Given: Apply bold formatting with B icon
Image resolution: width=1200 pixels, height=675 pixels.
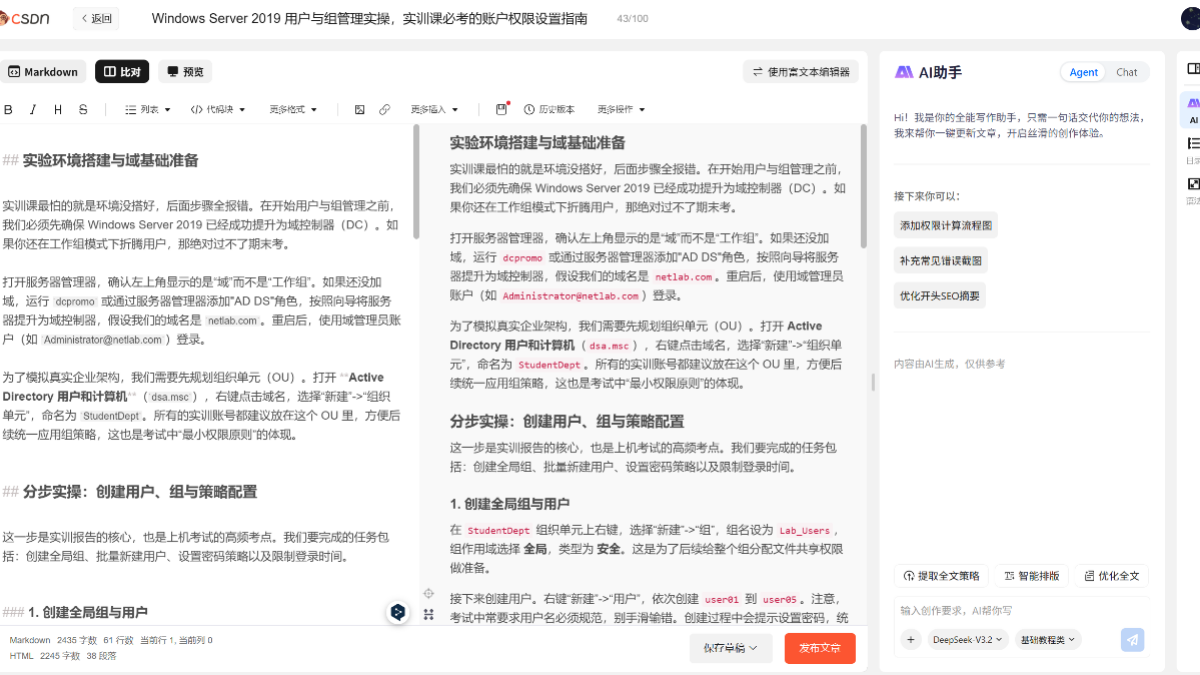Looking at the screenshot, I should tap(9, 109).
